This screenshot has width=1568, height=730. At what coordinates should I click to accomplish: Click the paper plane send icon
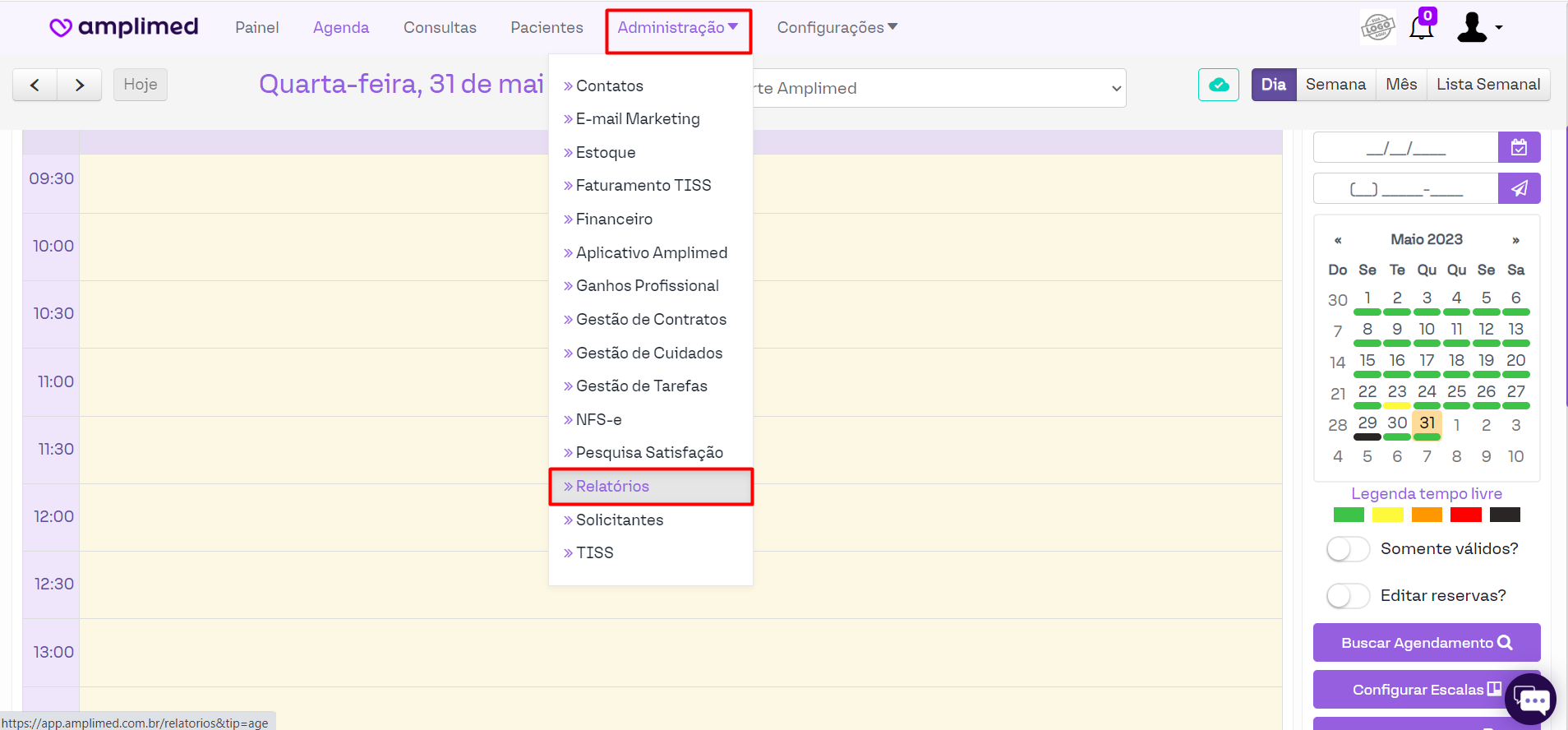click(1519, 188)
